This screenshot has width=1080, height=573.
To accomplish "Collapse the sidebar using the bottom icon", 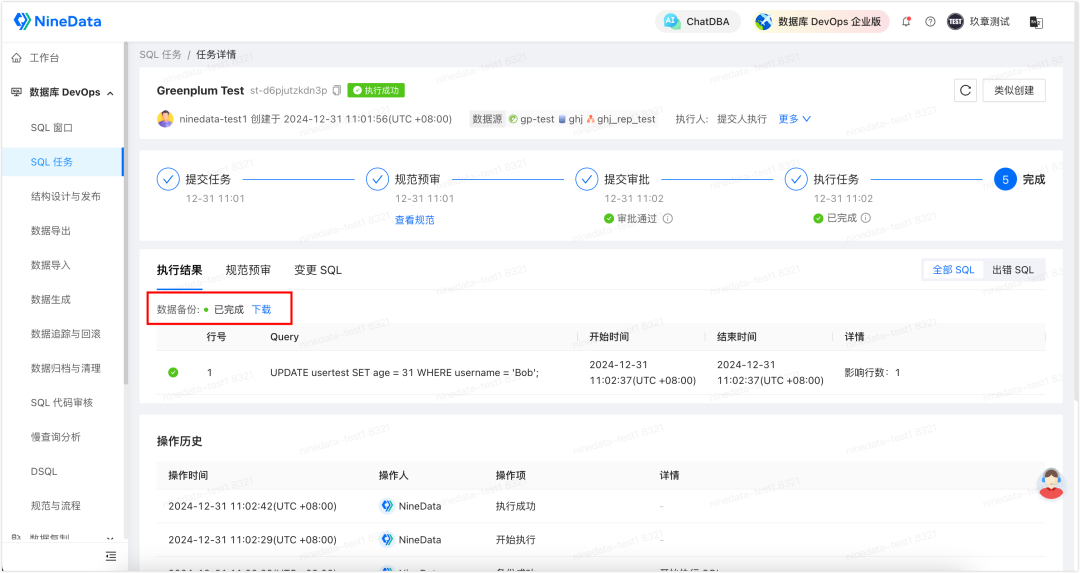I will [x=111, y=556].
